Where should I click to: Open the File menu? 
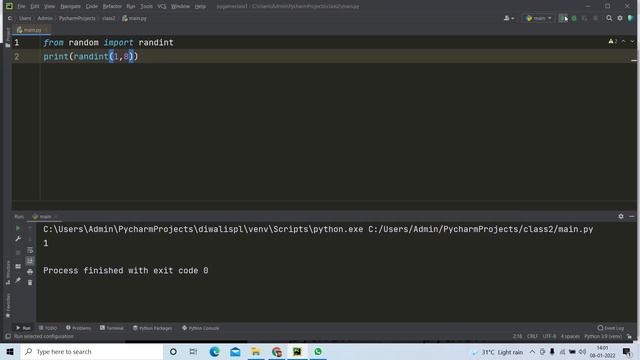tap(21, 7)
